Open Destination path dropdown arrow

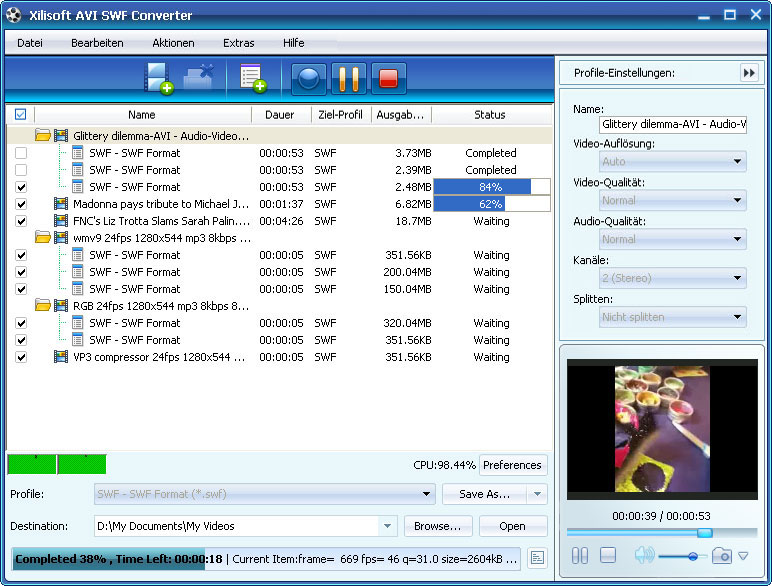pos(387,526)
